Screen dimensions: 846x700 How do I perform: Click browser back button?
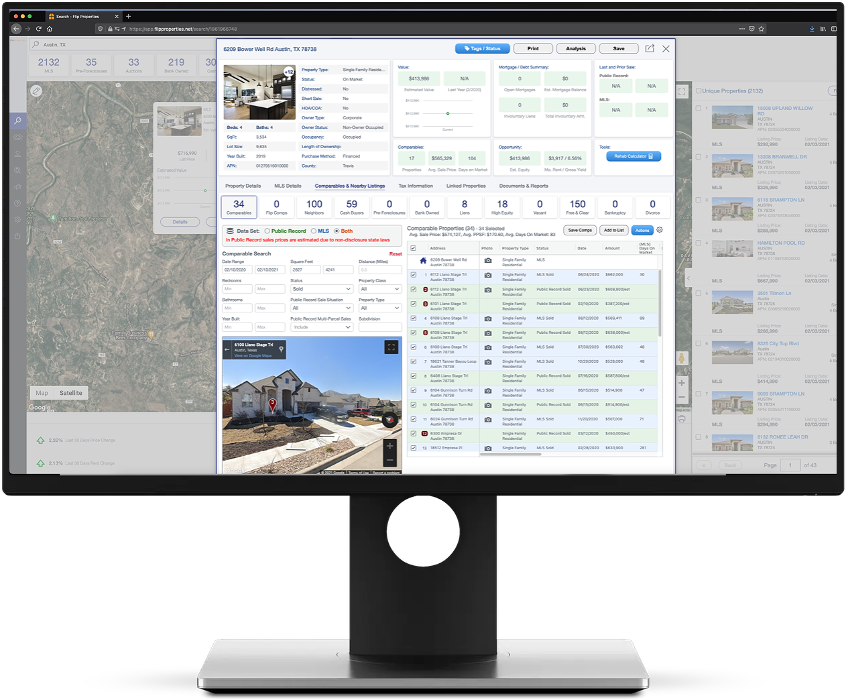point(16,29)
